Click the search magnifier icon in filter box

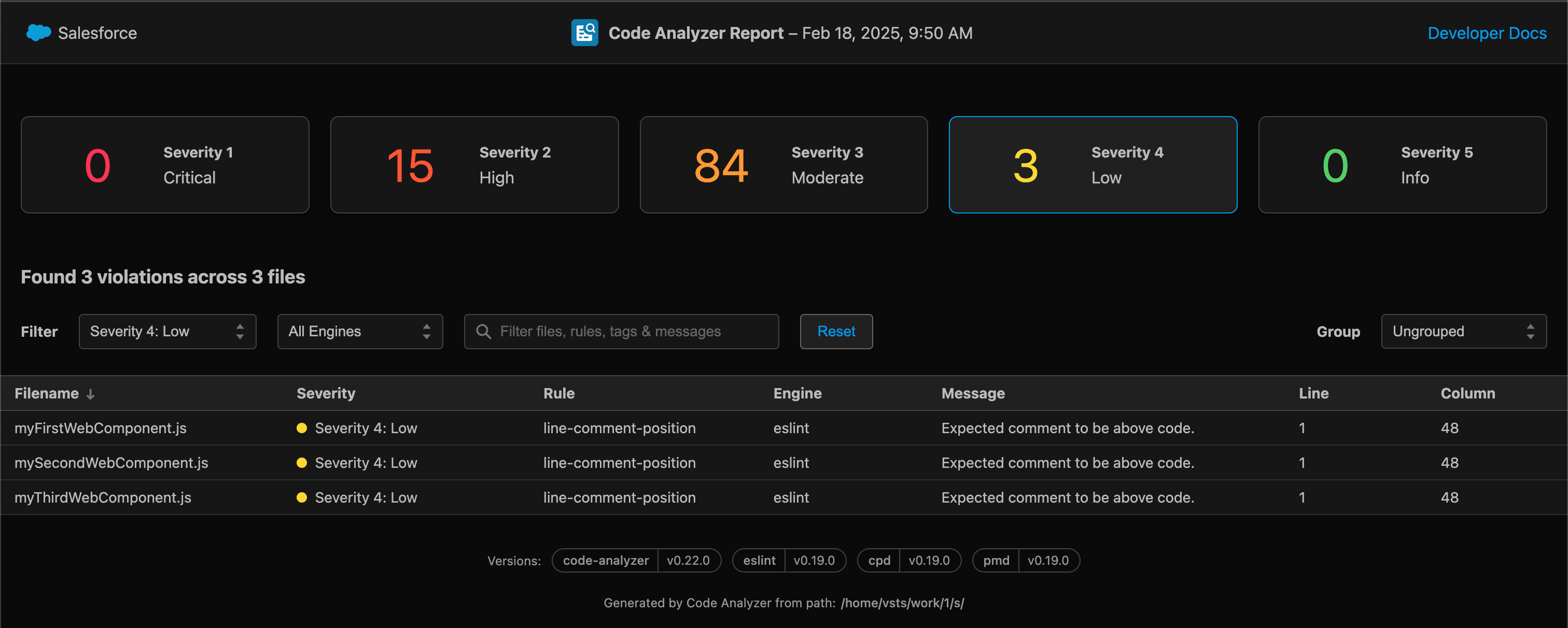pyautogui.click(x=483, y=332)
